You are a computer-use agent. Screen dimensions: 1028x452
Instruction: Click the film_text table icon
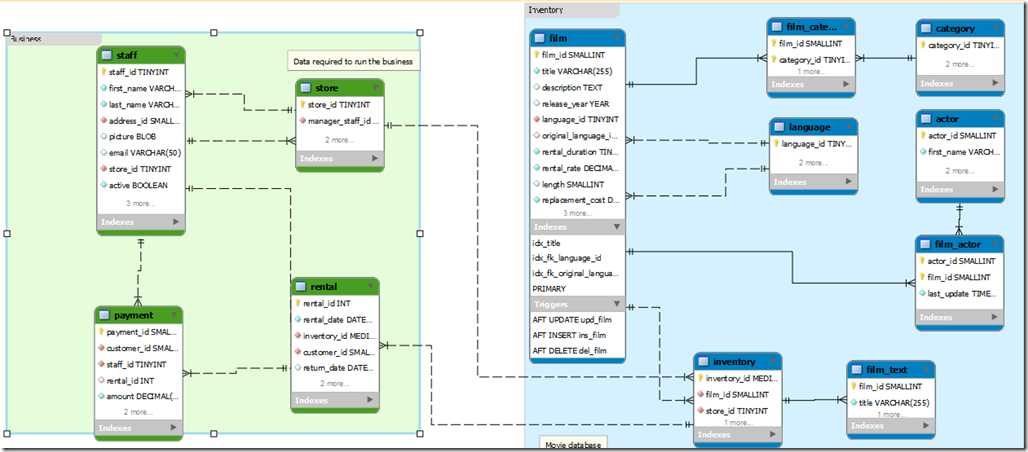click(x=857, y=370)
